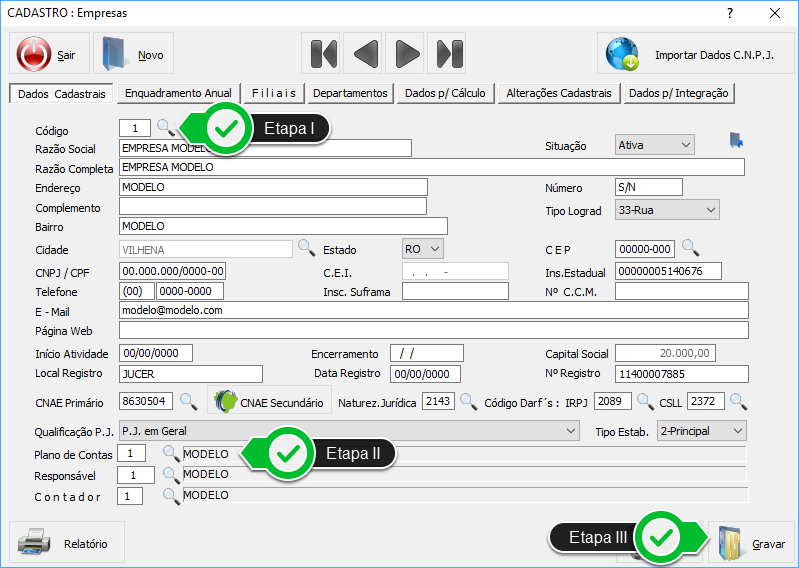Open Tipo Estab. dropdown

(x=702, y=431)
